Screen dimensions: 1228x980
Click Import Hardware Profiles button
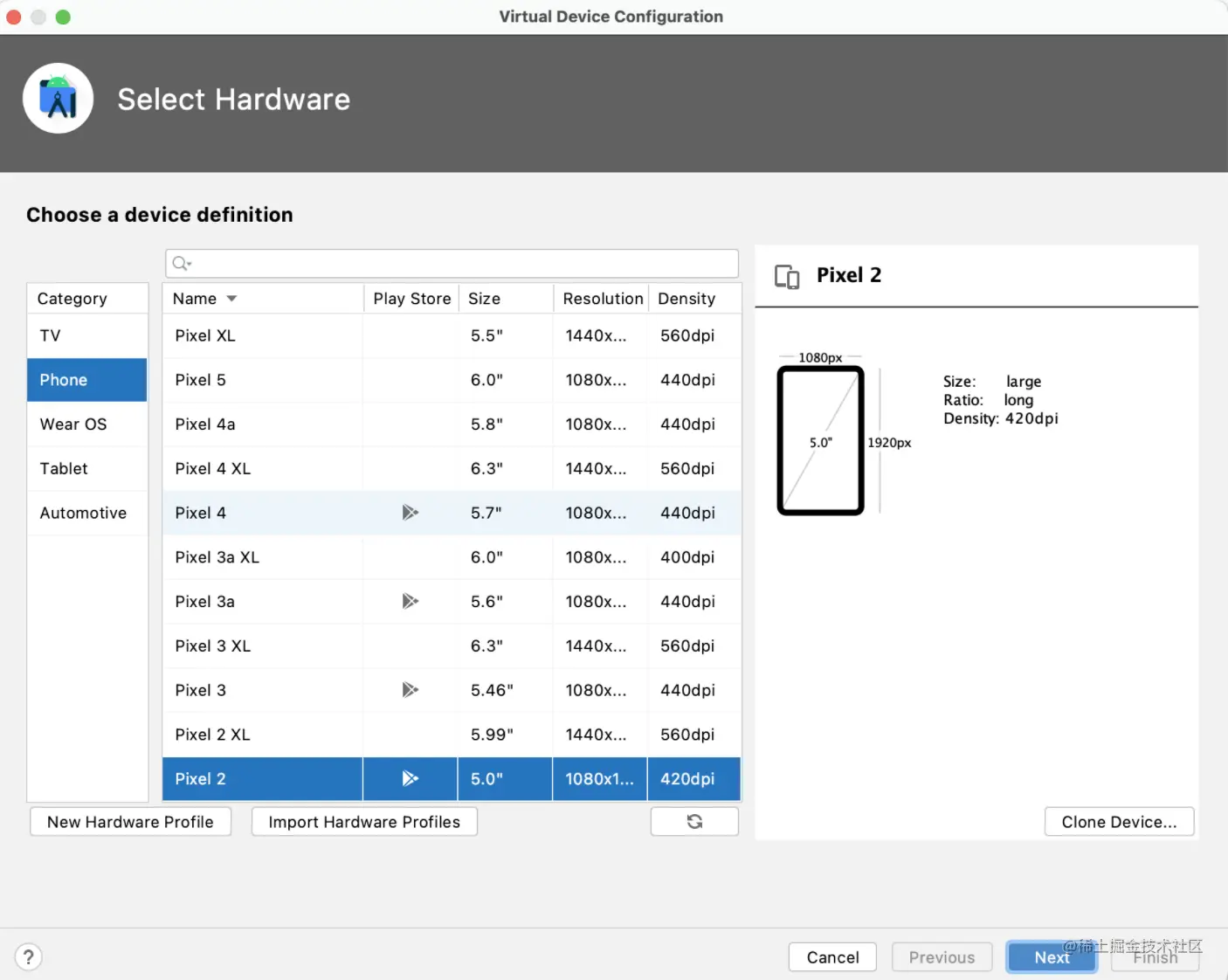[x=364, y=822]
